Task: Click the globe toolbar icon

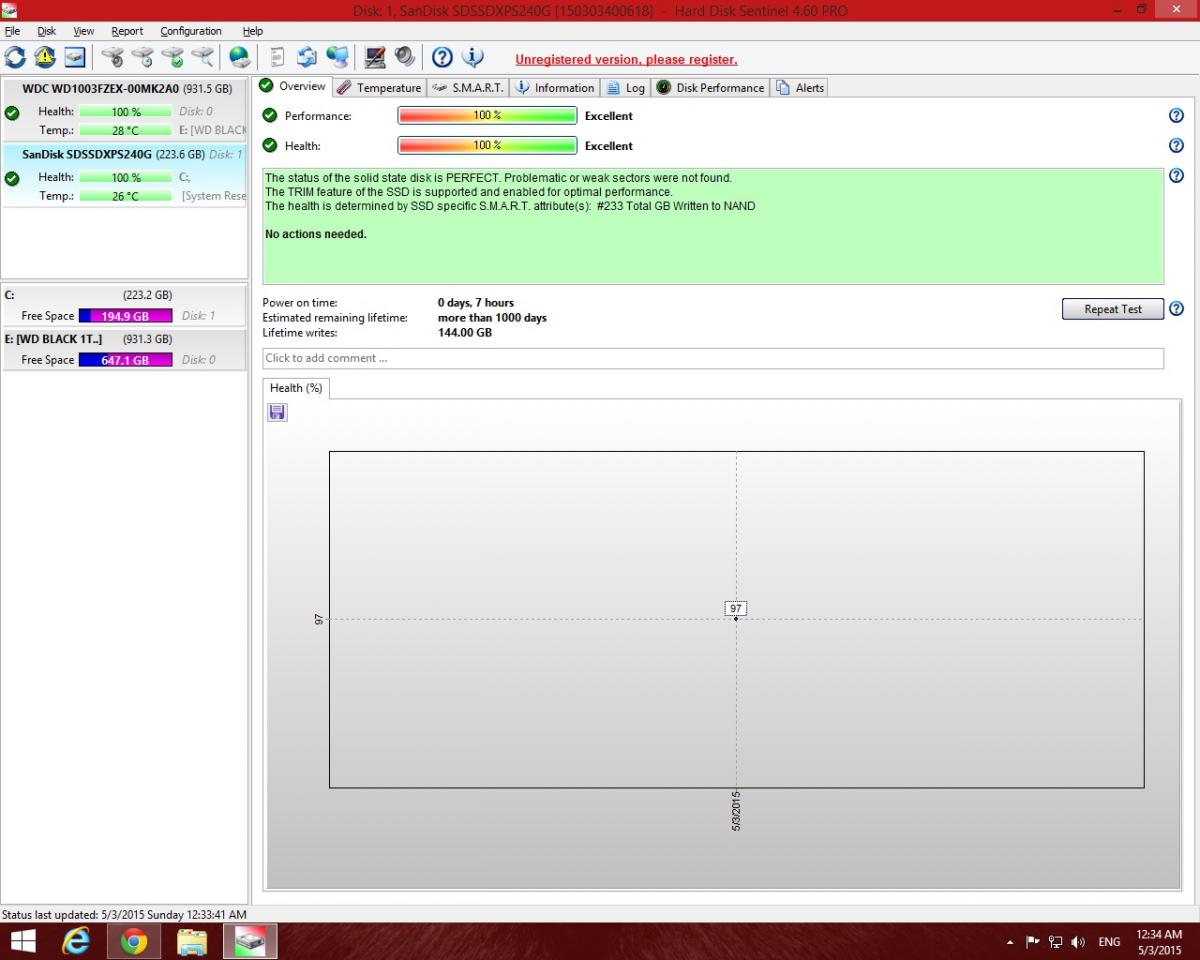Action: pyautogui.click(x=239, y=57)
